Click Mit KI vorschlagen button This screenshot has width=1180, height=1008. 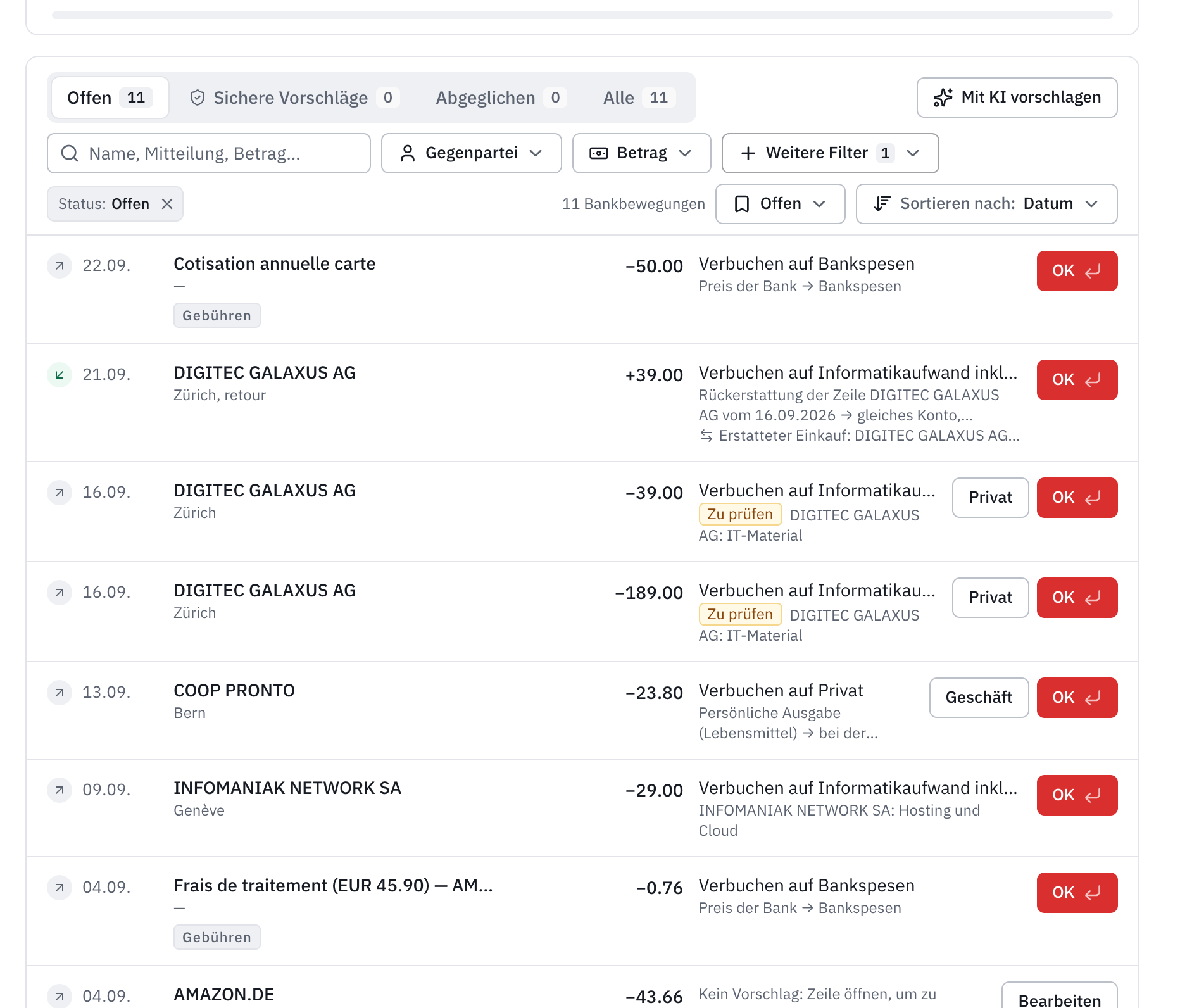click(x=1017, y=98)
